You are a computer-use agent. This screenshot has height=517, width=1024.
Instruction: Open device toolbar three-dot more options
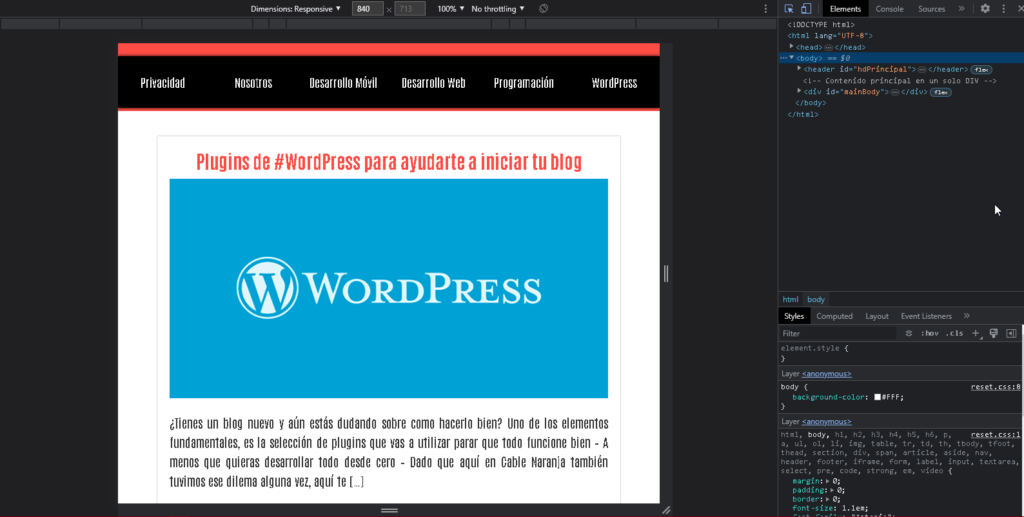(765, 8)
